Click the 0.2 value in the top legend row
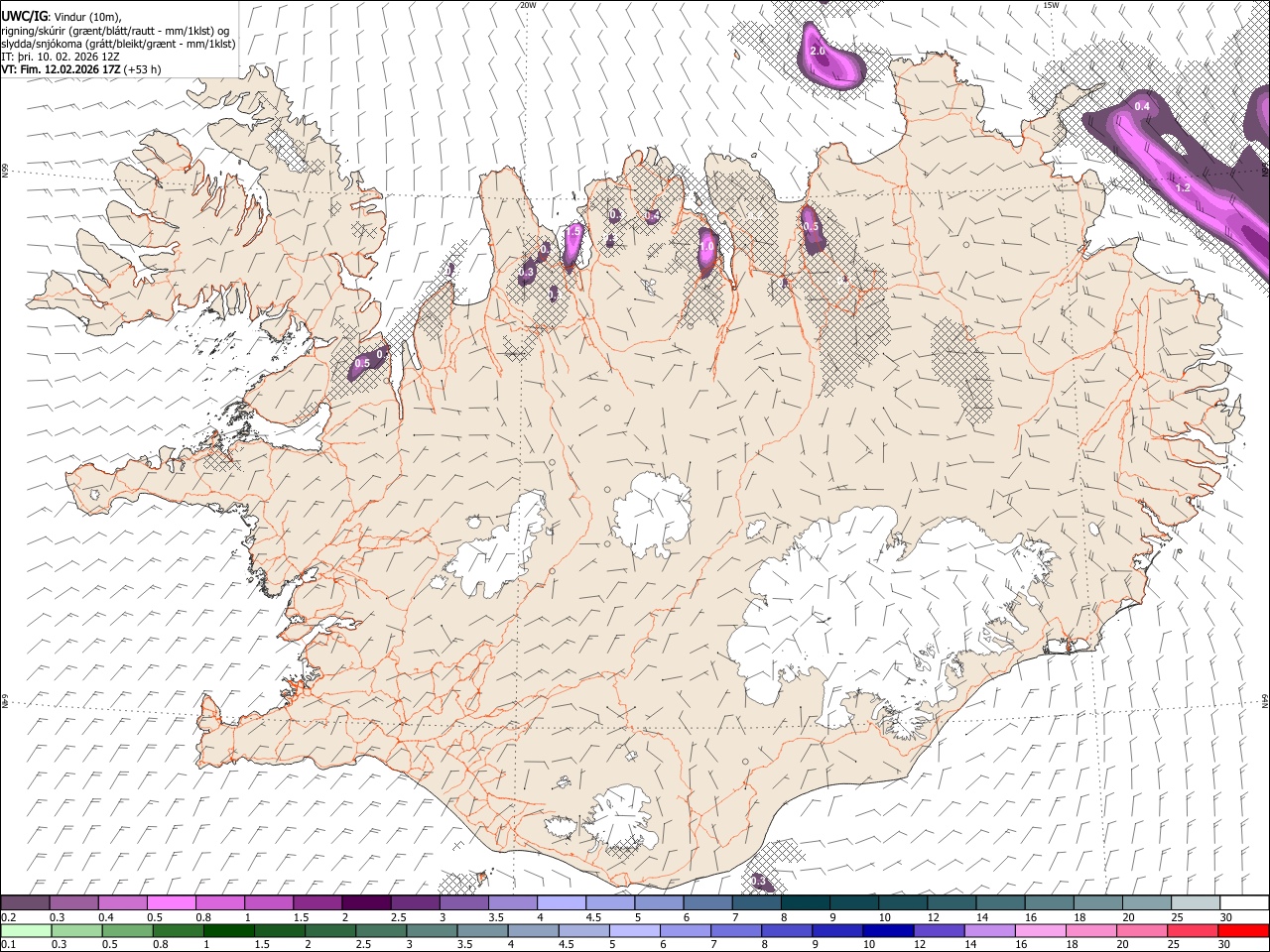This screenshot has width=1270, height=952. point(9,917)
